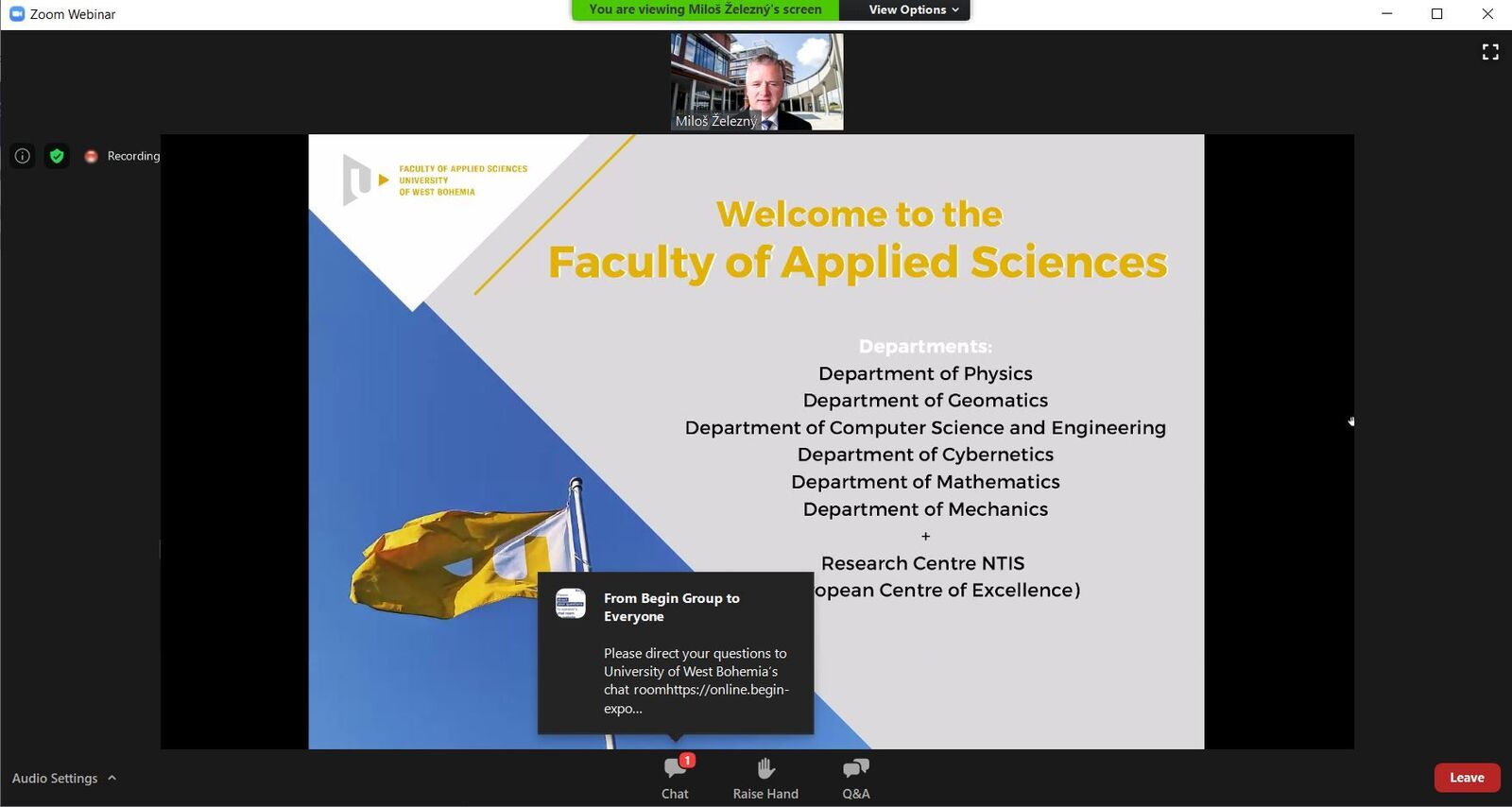Select Miloš Železný's video thumbnail
Screen dimensions: 1512x807
[756, 81]
